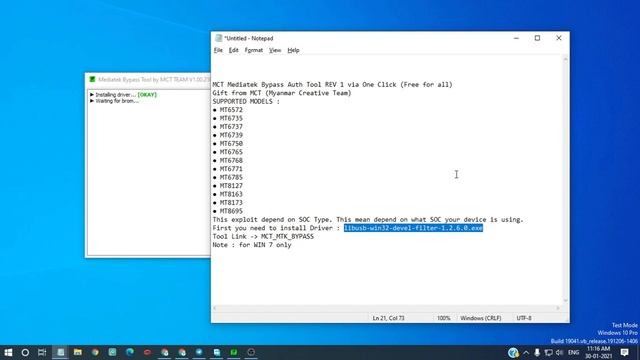
Task: Open Task View in the taskbar
Action: click(x=42, y=352)
